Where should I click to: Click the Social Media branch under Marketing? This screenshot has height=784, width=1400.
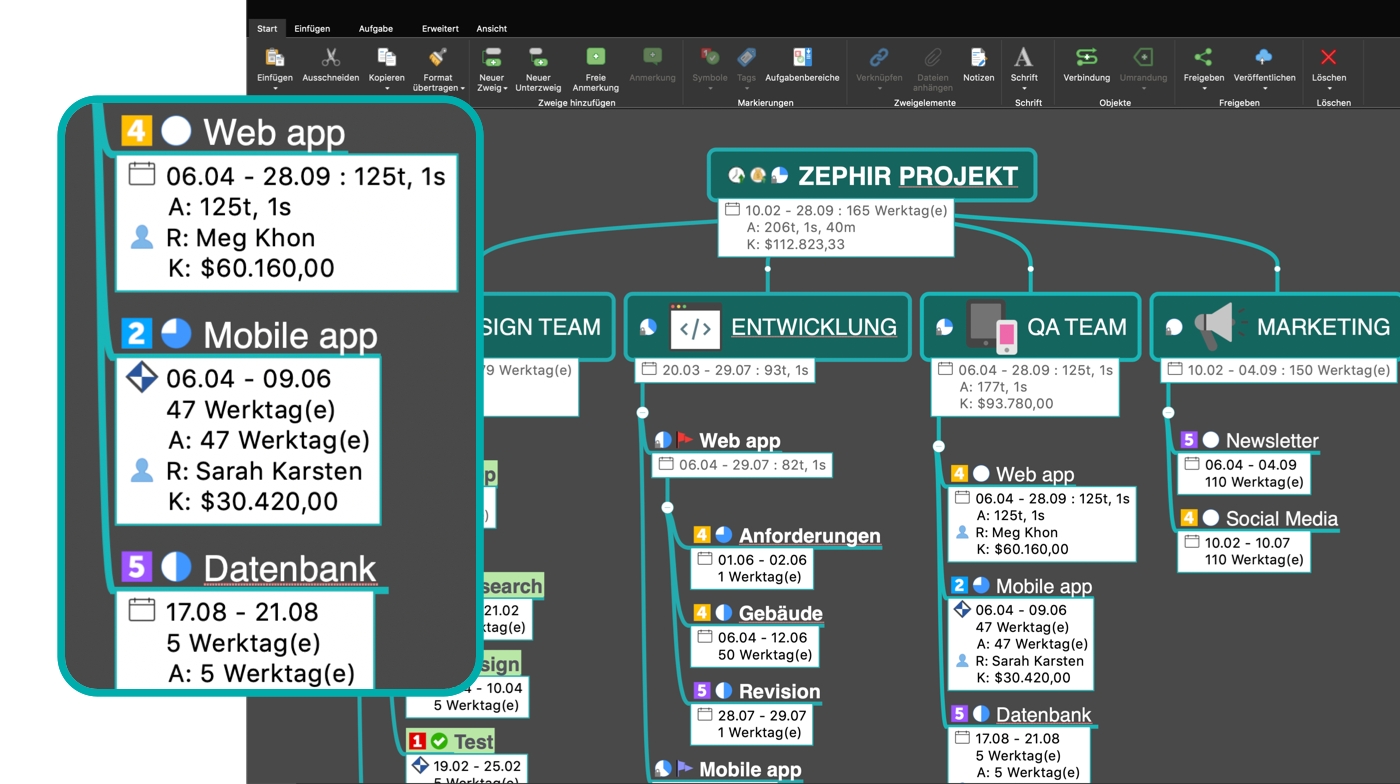click(1282, 519)
